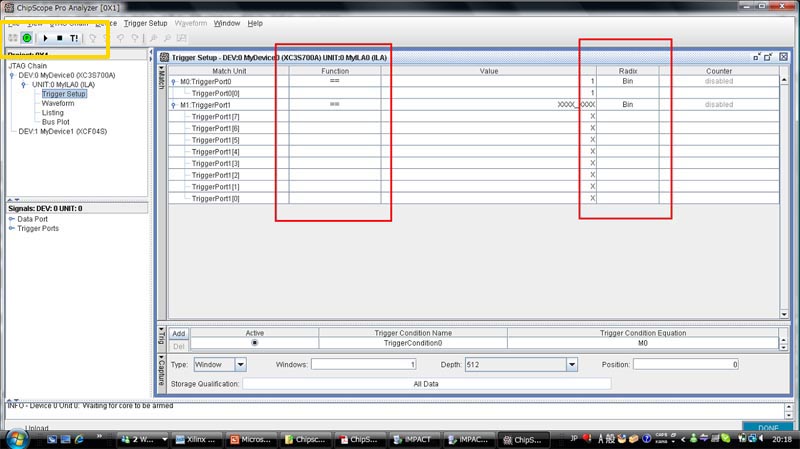Open Waveform menu

(191, 23)
